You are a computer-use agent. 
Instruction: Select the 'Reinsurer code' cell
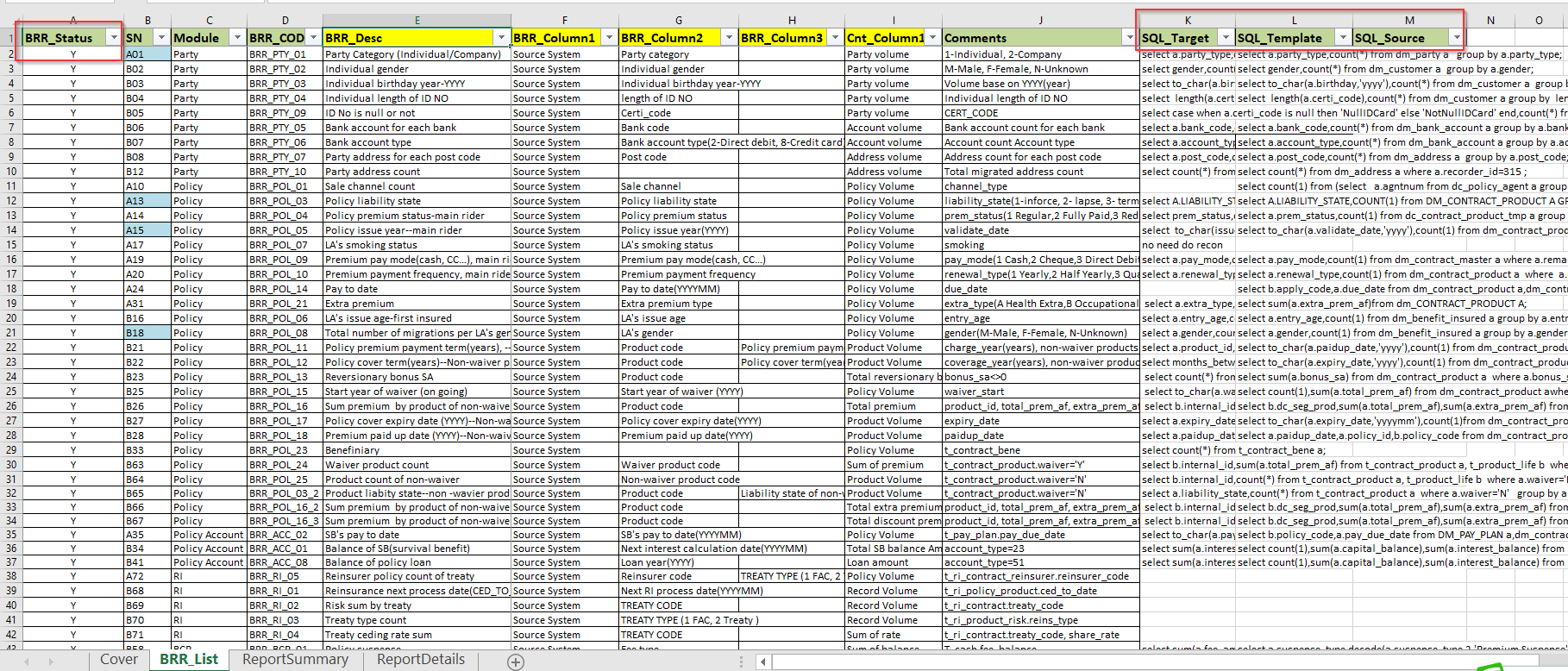point(679,576)
